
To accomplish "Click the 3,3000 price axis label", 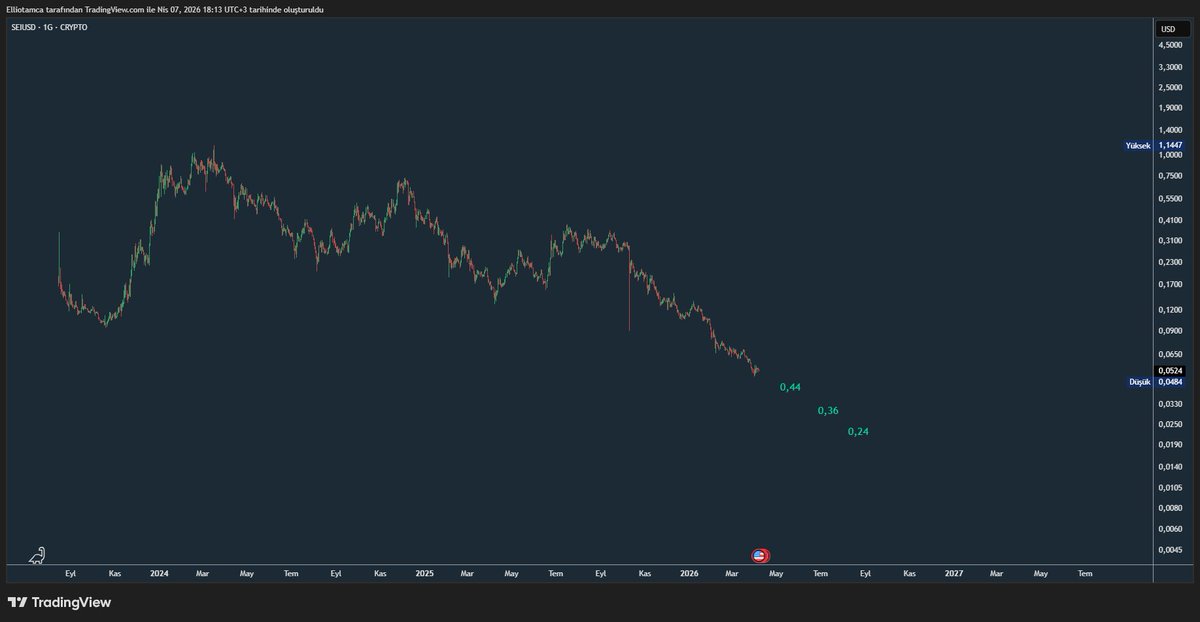I will (1172, 67).
